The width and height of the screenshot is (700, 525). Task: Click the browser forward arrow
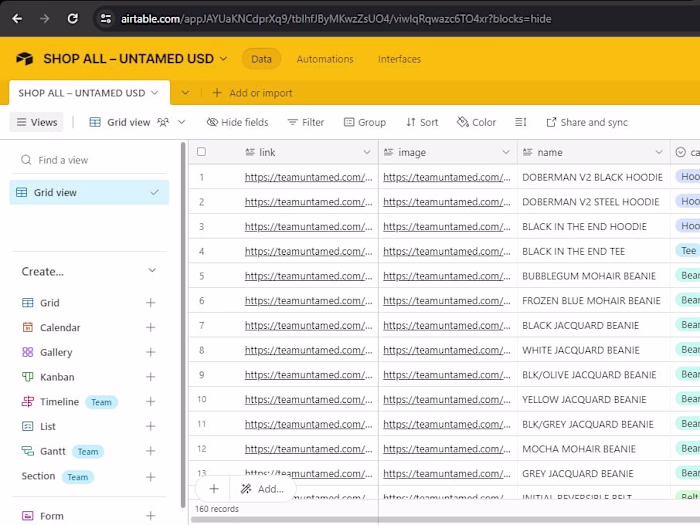coord(44,19)
